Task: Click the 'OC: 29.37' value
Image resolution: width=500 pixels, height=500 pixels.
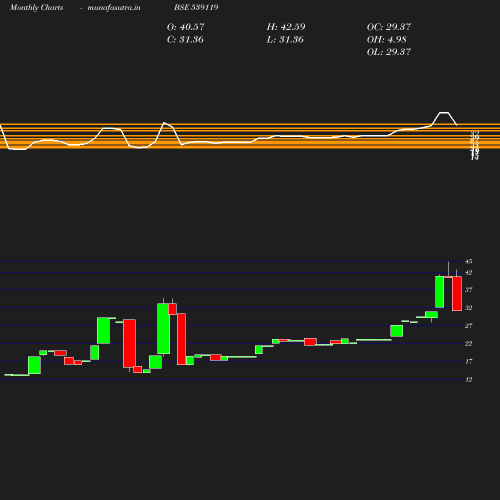Action: coord(389,27)
